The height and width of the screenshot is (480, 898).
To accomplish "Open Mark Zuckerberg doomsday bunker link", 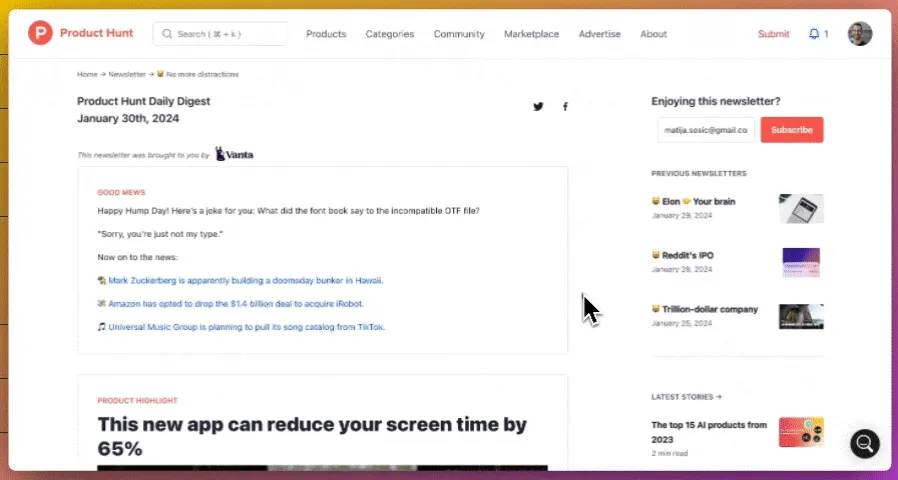I will point(246,281).
